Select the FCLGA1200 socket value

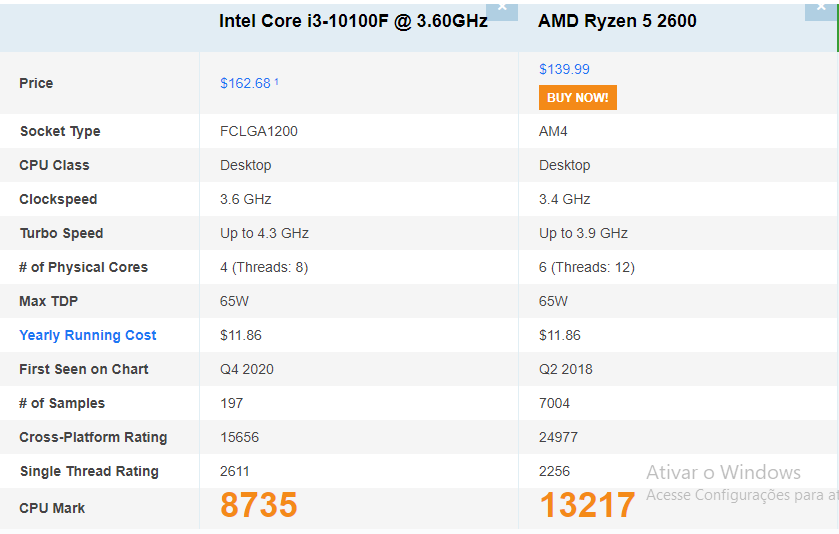coord(258,131)
